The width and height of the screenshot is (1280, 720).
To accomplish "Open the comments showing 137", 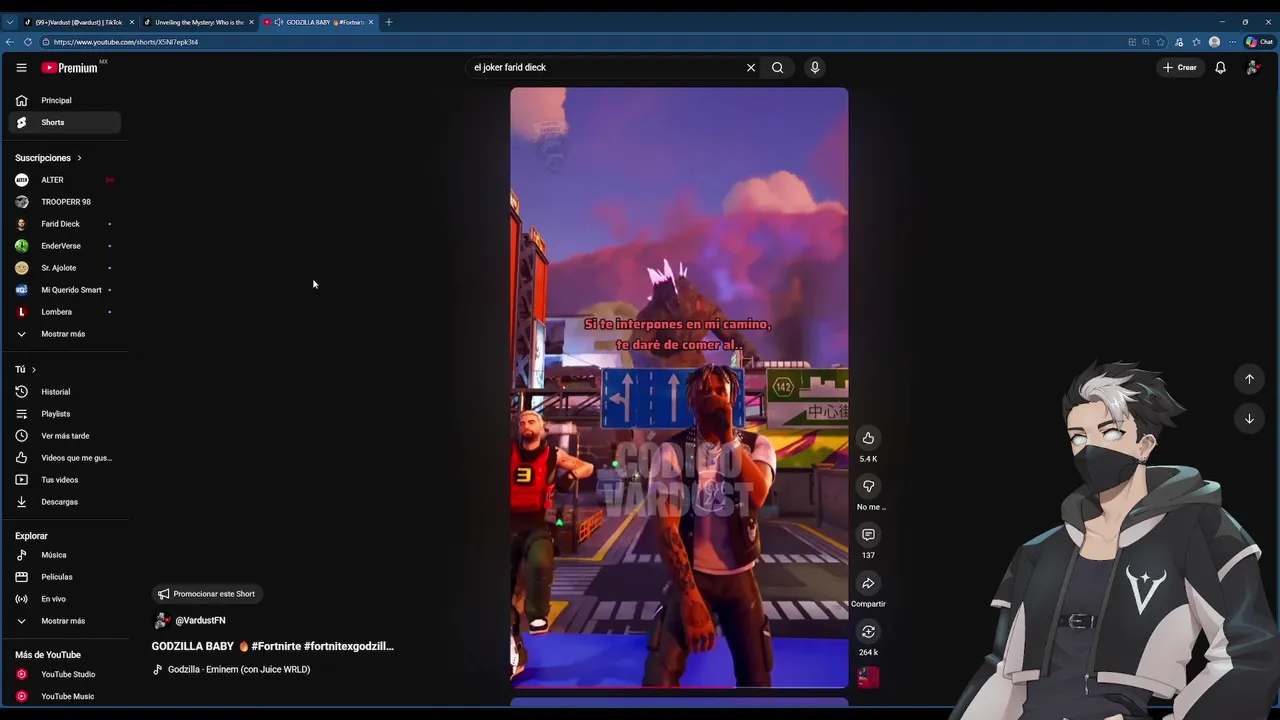I will (868, 535).
